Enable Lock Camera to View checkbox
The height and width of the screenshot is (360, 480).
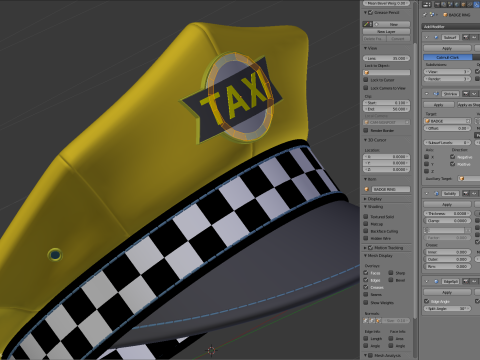click(x=366, y=88)
